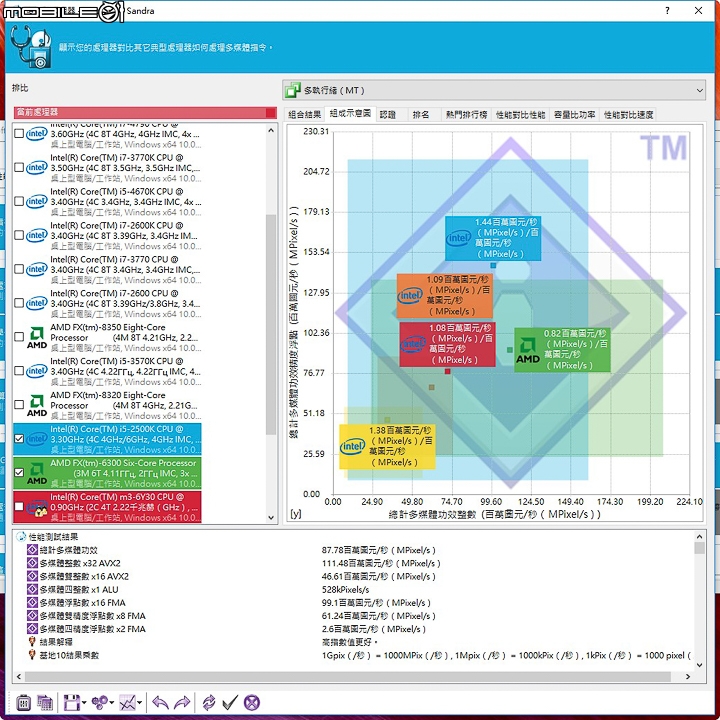This screenshot has width=720, height=720.
Task: Check the Core m3-6Y30 checkbox
Action: coord(19,506)
